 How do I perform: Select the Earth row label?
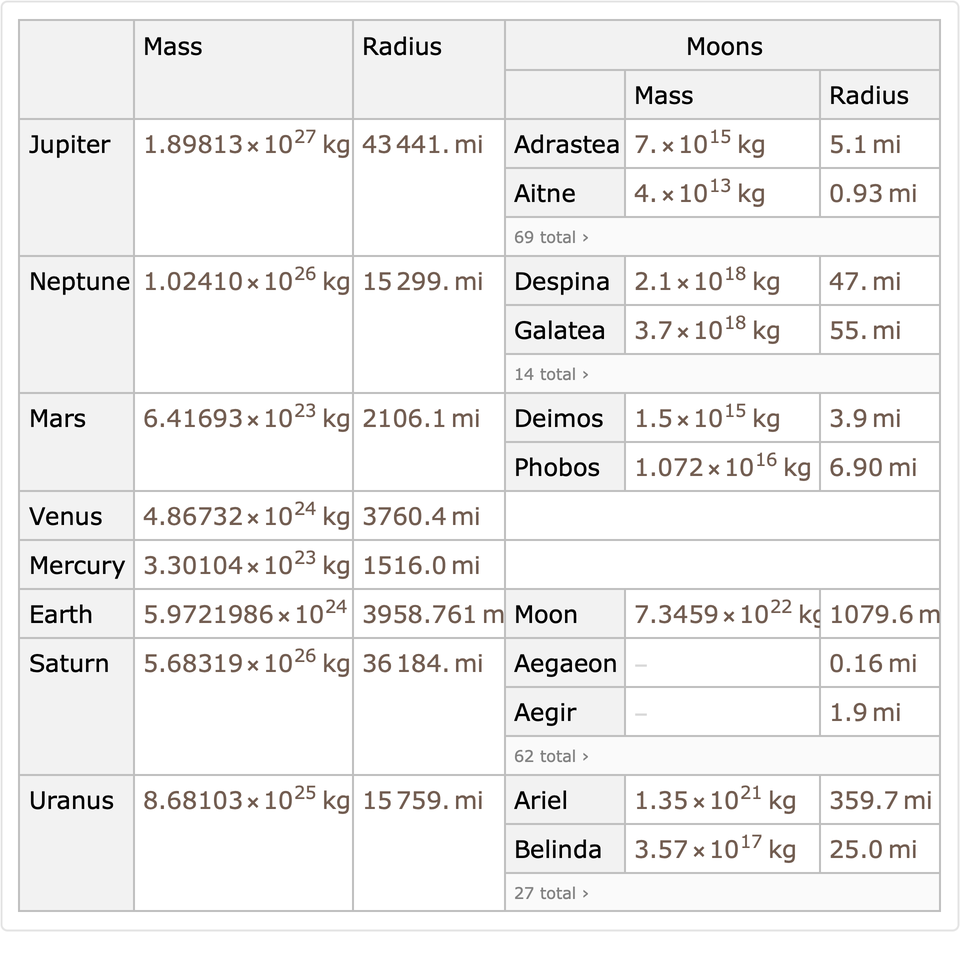tap(61, 615)
